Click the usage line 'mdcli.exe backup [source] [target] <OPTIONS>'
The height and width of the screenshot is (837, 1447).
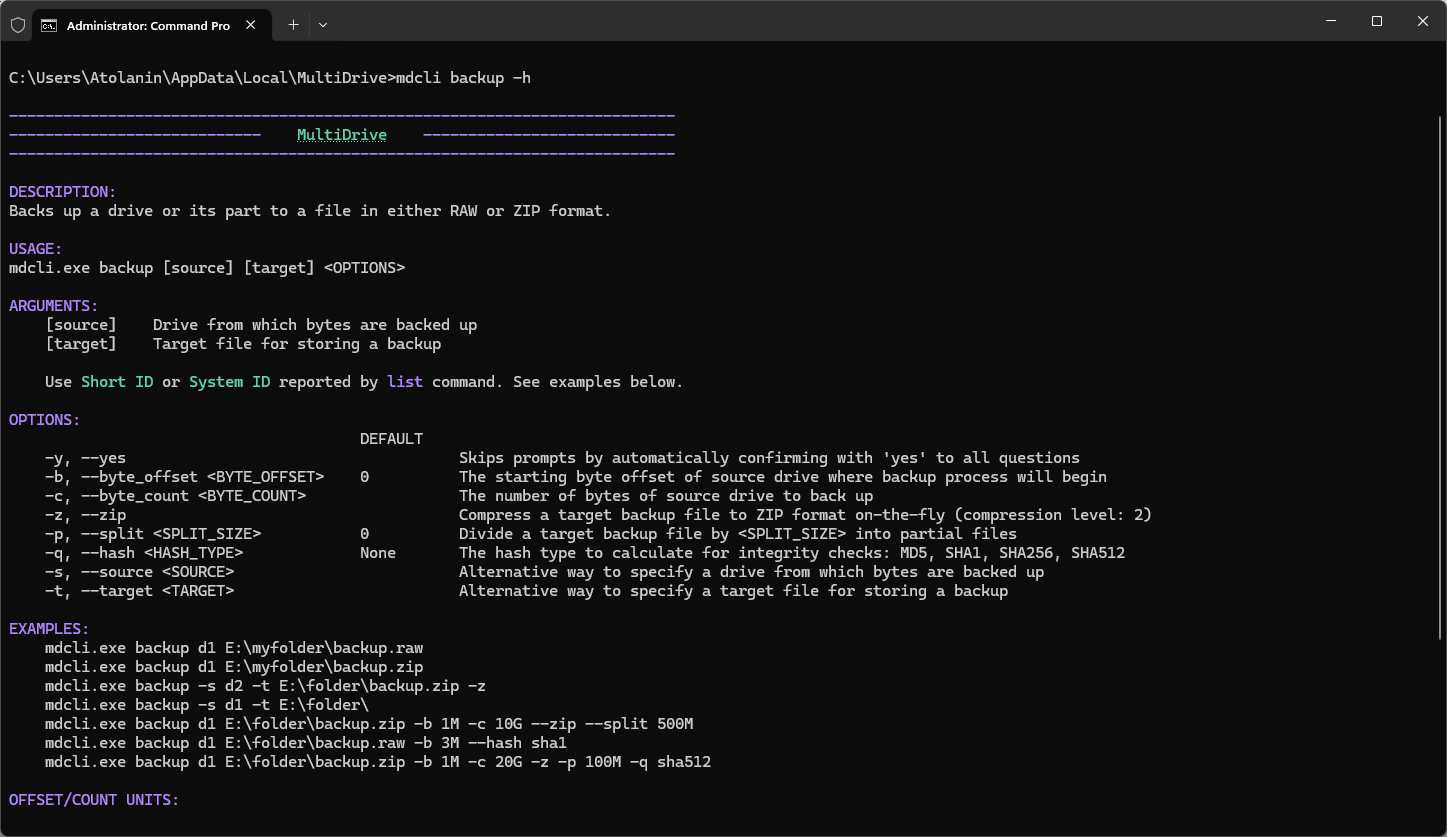pos(207,268)
